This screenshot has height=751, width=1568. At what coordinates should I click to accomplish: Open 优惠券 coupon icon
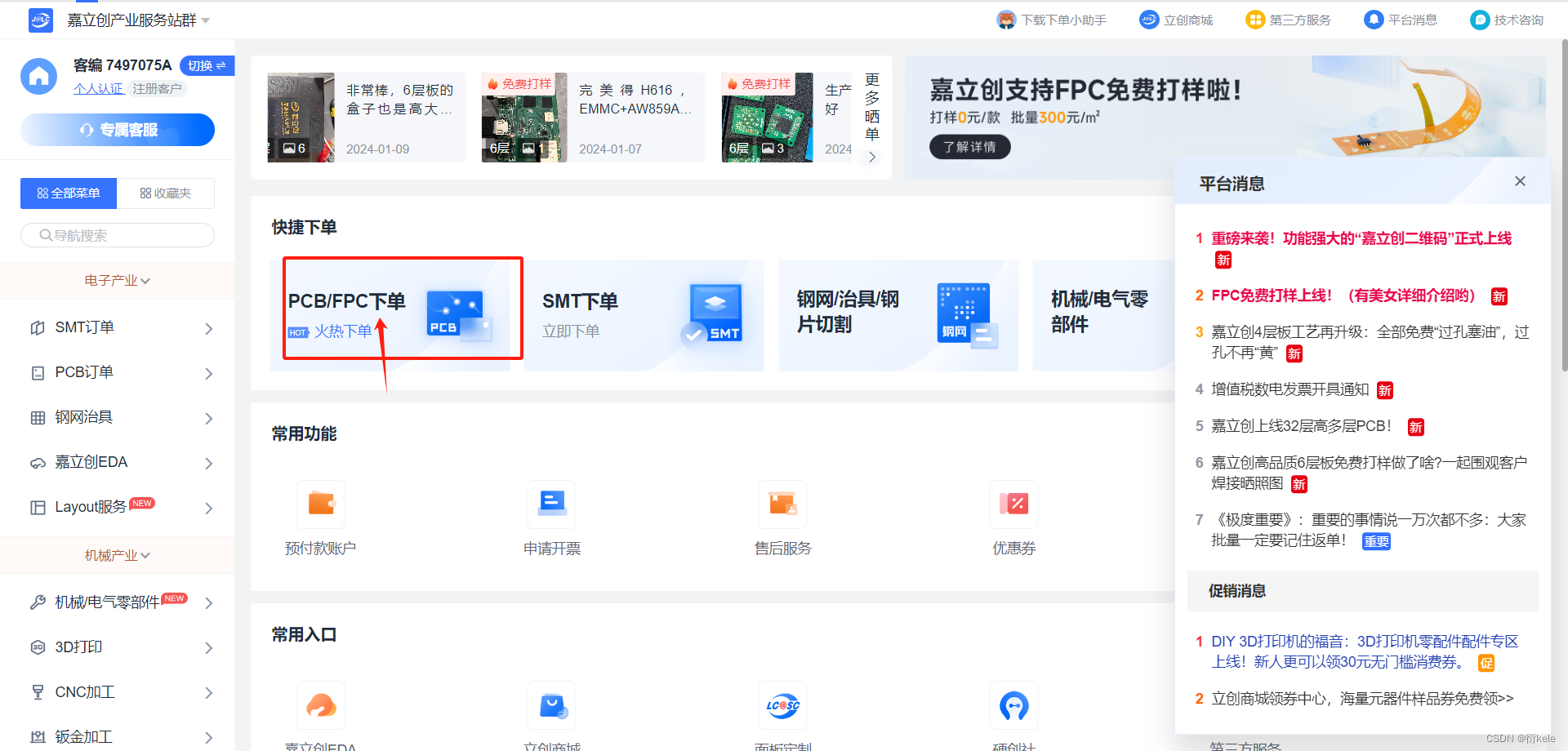pos(1014,503)
